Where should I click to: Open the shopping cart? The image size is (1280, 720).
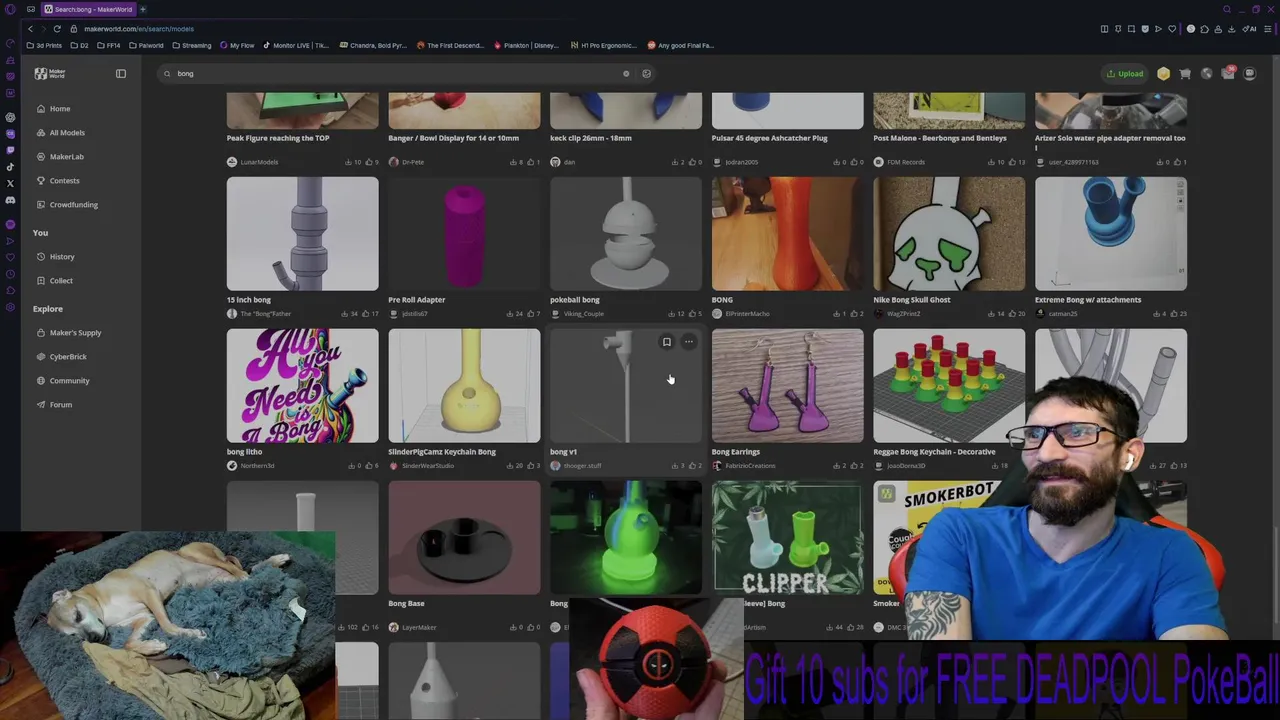(x=1185, y=73)
